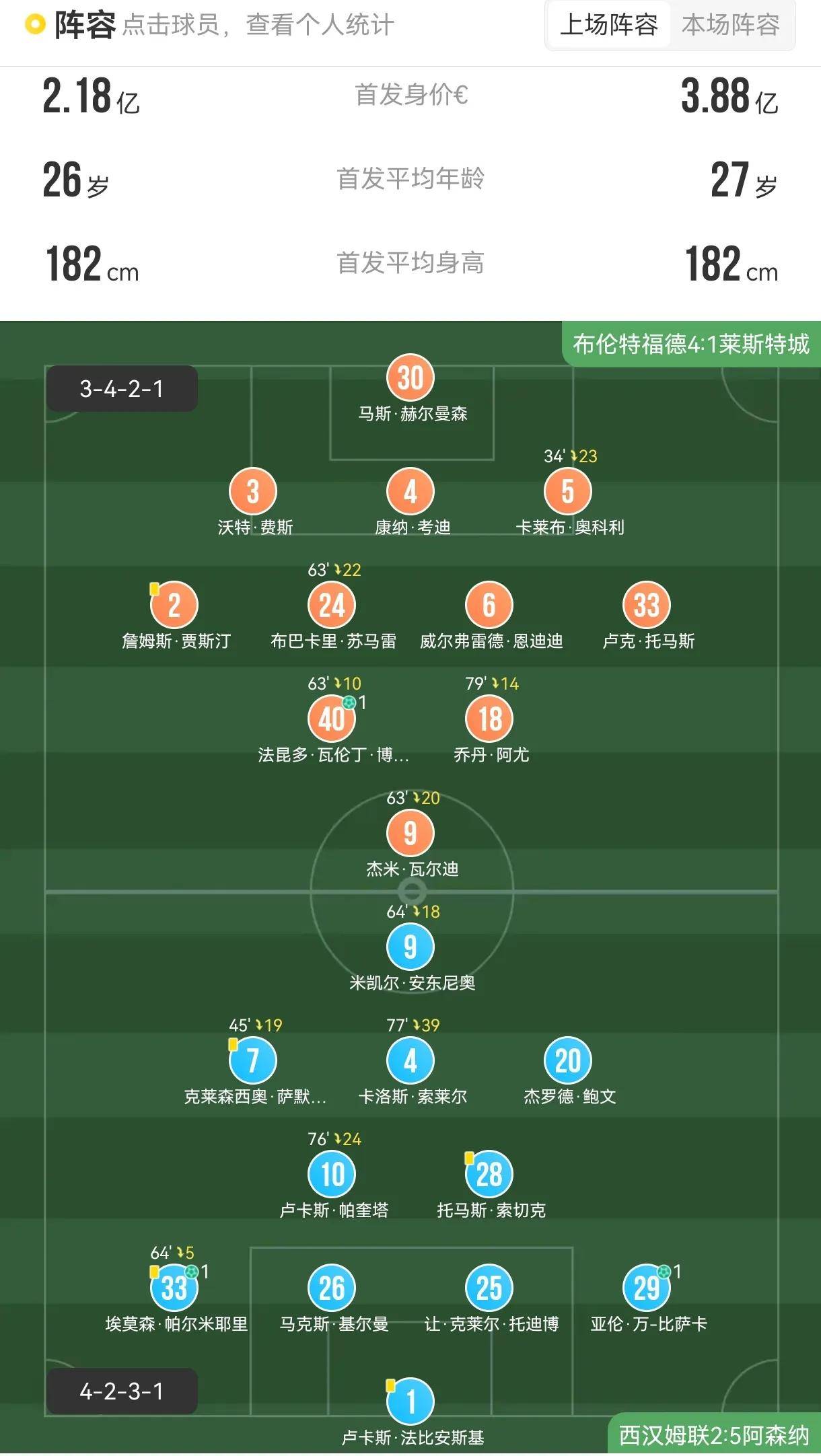
Task: Select player 30 马斯·赫尔曼森 goalkeeper icon
Action: 411,378
